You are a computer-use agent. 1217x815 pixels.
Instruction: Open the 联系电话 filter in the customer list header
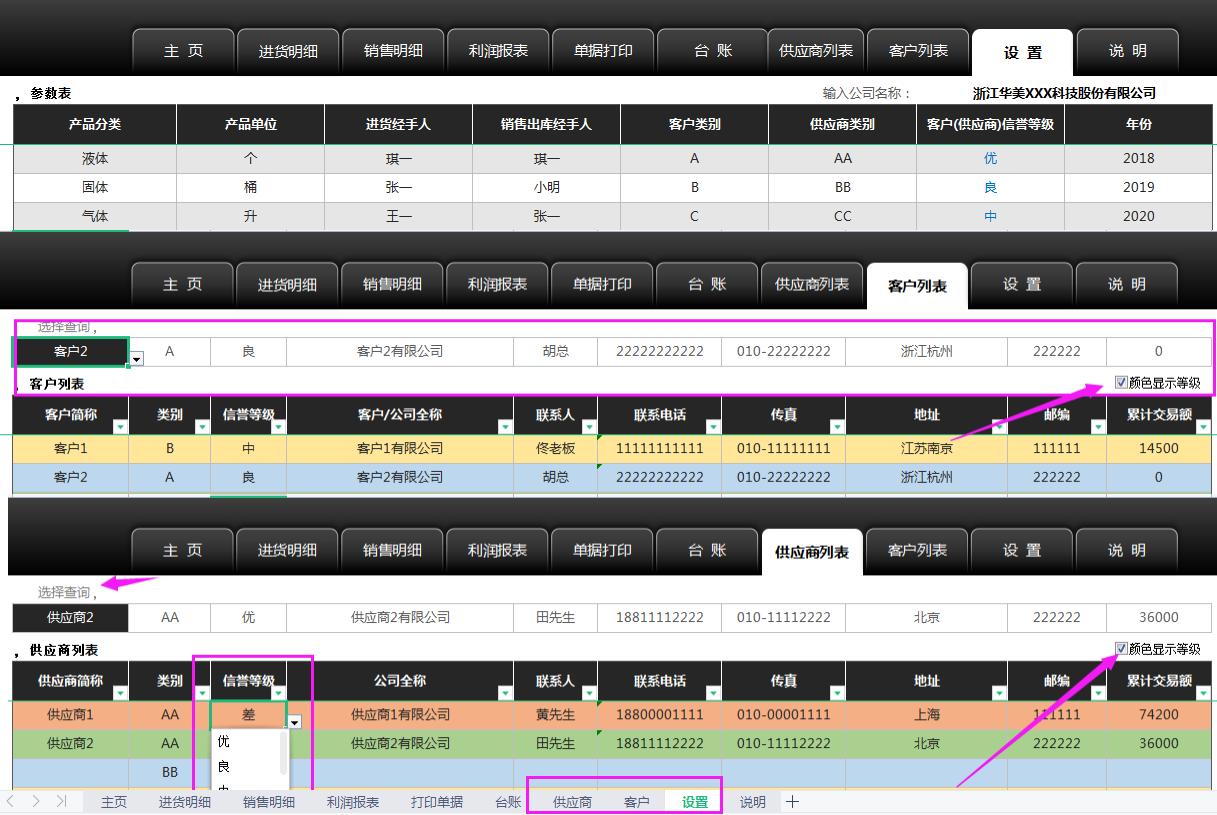[x=712, y=426]
